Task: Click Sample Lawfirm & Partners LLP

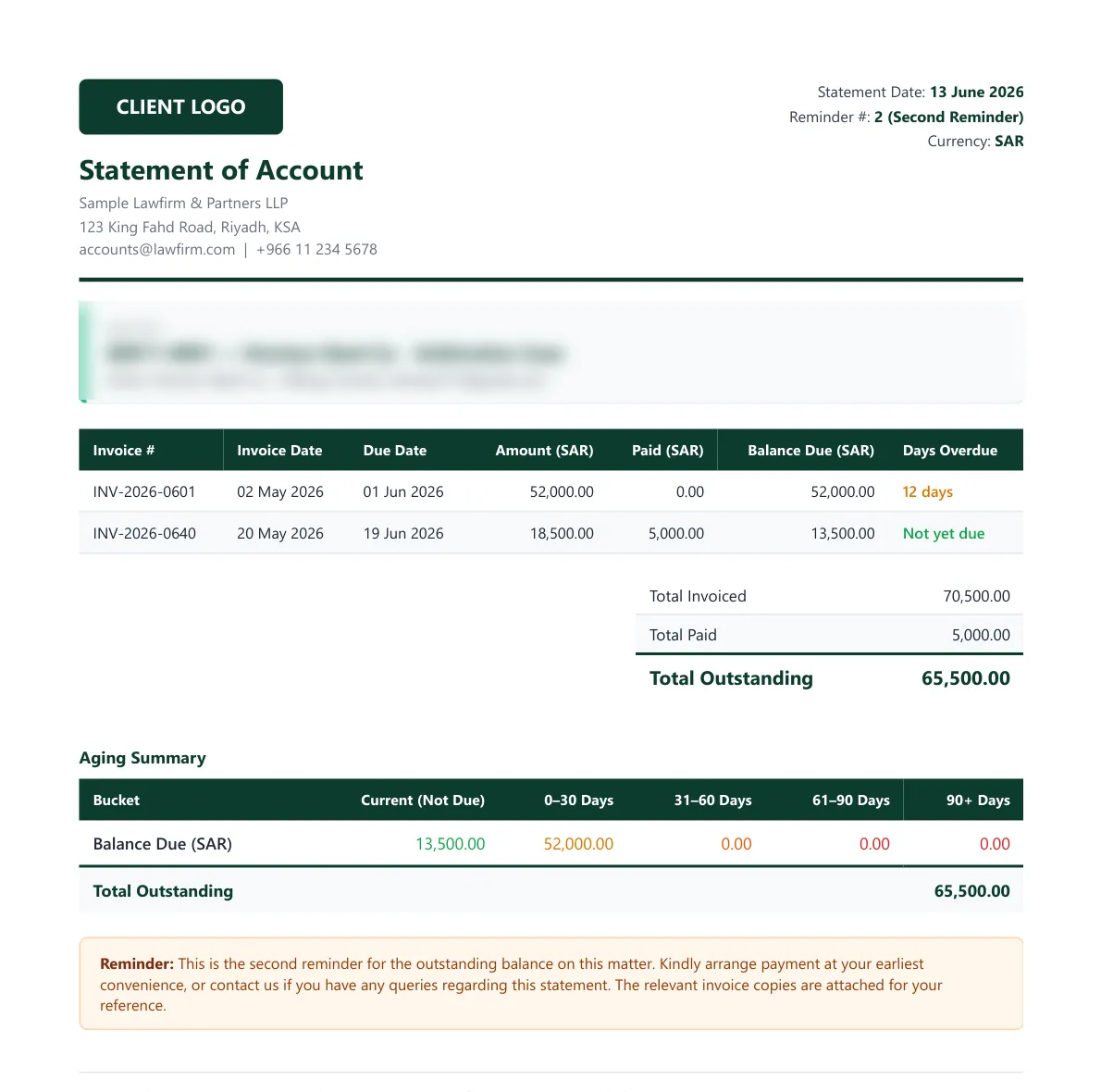Action: pos(183,203)
